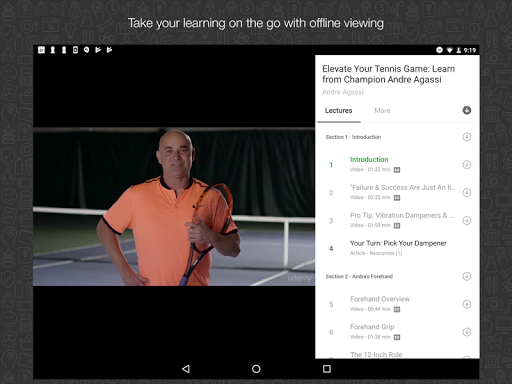Download the Forehand Overview lecture
512x384 pixels.
point(467,304)
